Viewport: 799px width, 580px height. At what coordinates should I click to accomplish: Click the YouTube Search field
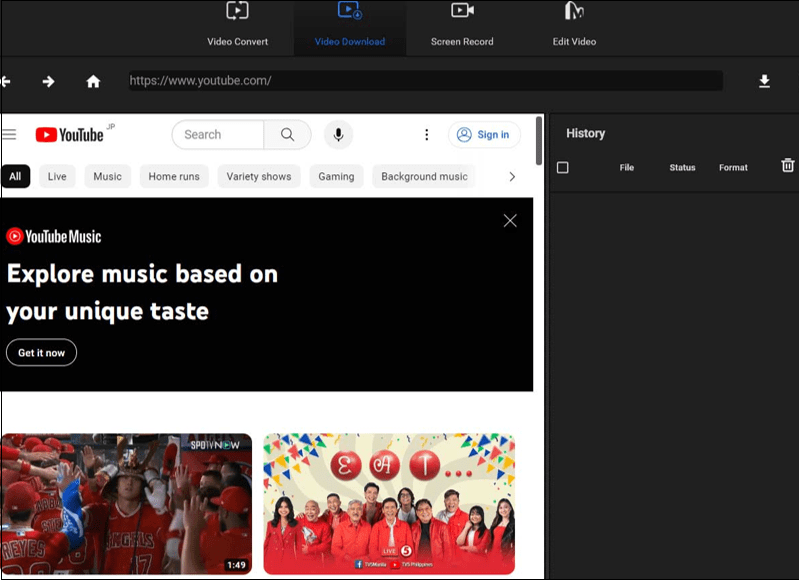[218, 135]
